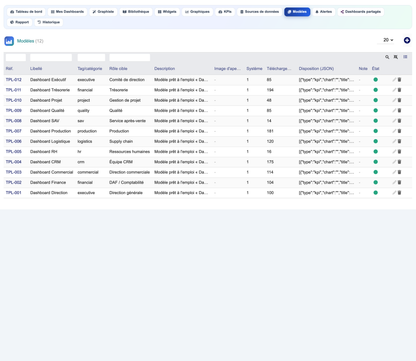416x361 pixels.
Task: Open the column selector list icon
Action: point(405,57)
